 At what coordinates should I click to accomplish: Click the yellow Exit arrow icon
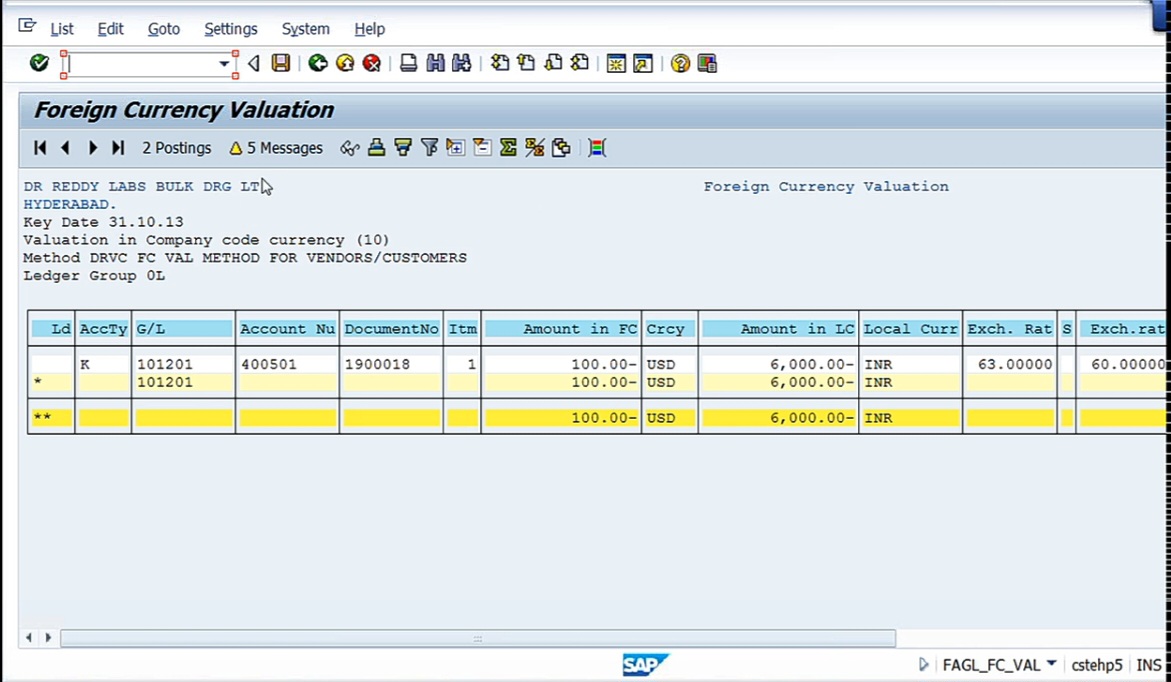(345, 63)
